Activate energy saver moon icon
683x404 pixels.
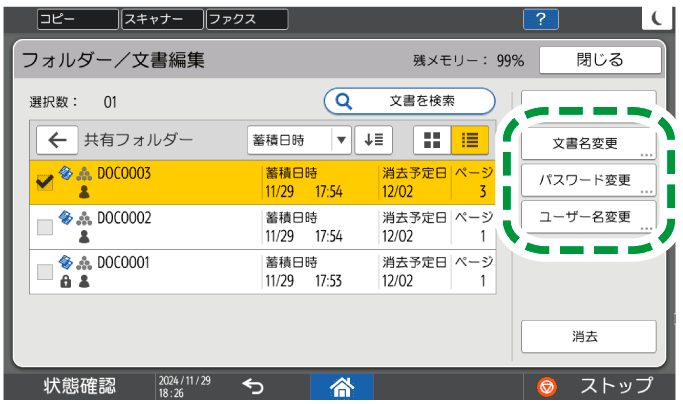[x=656, y=18]
